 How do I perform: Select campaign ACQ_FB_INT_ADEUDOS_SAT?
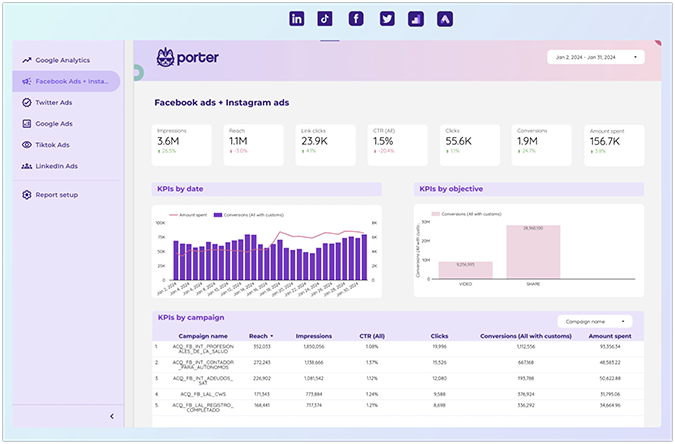click(203, 381)
